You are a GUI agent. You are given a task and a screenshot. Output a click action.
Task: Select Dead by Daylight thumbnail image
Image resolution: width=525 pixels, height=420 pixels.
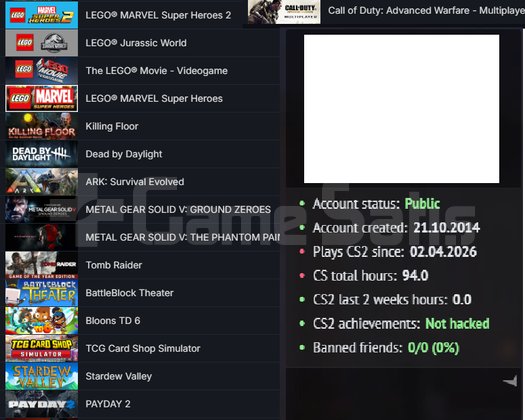42,154
